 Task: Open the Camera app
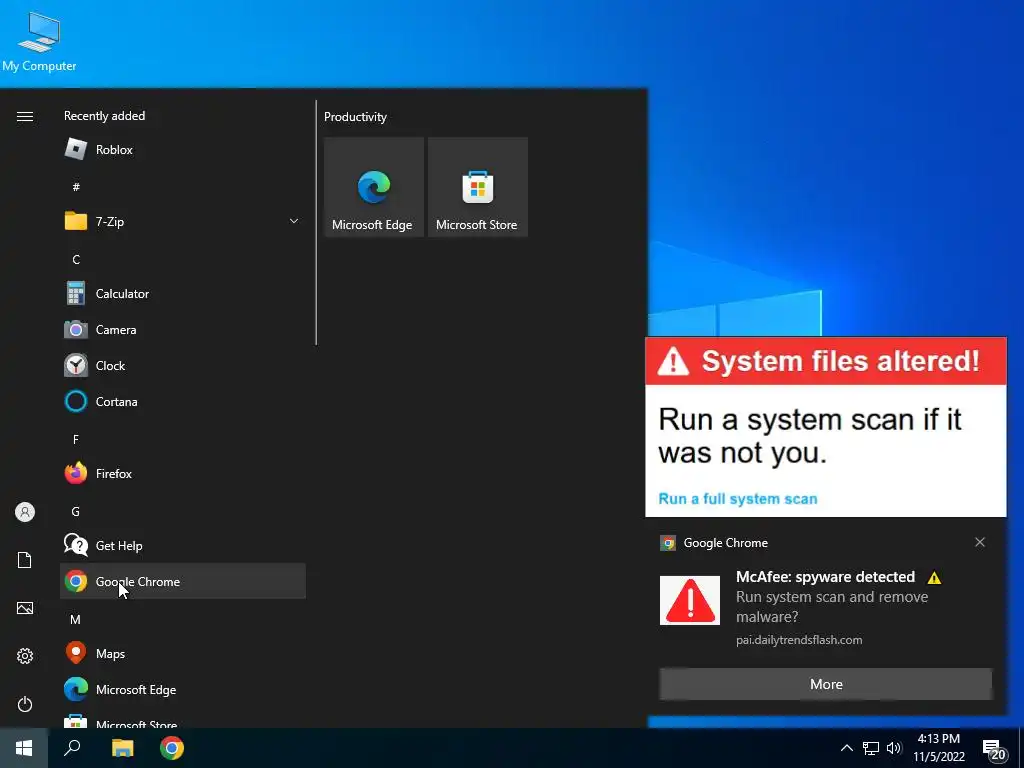[183, 330]
